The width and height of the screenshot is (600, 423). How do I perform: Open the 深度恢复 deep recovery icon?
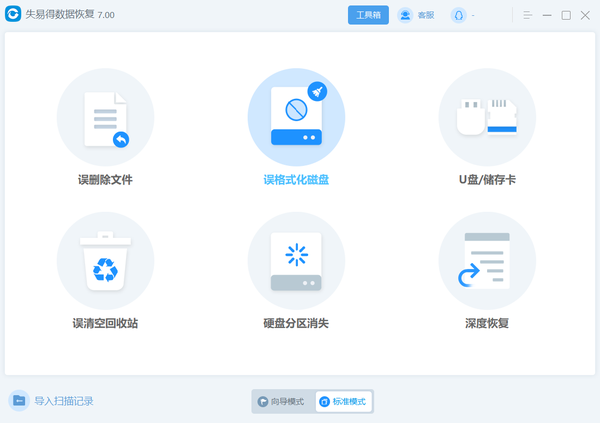[x=487, y=261]
